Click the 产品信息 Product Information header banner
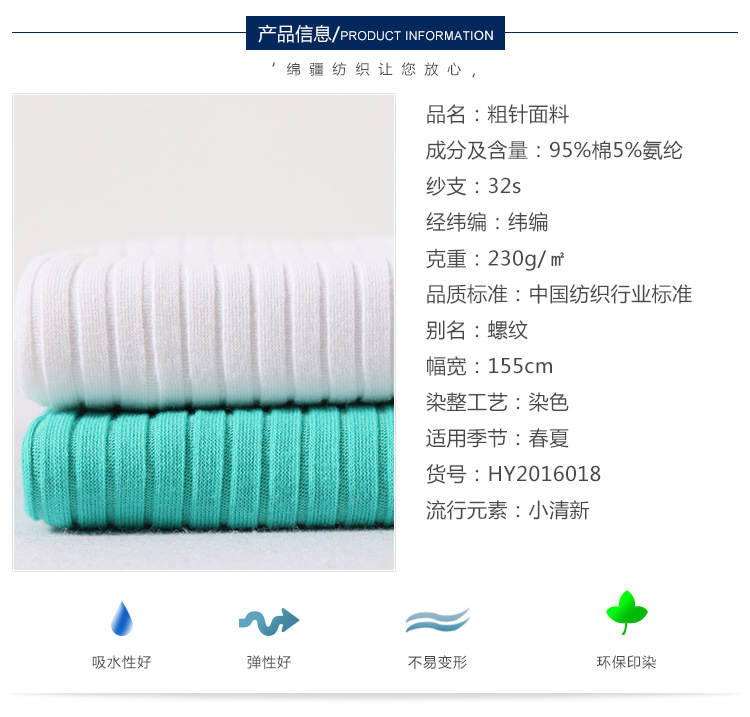The width and height of the screenshot is (750, 717). click(375, 33)
